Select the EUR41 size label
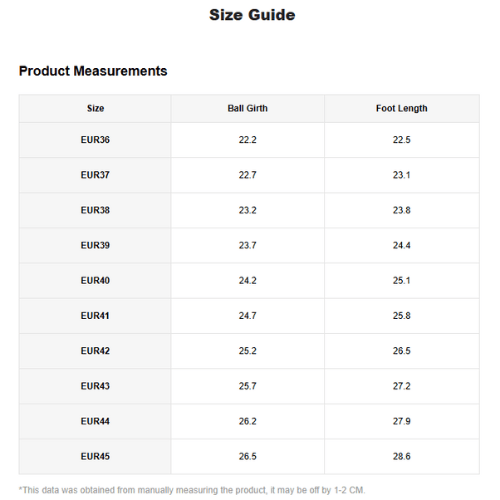 [x=95, y=316]
